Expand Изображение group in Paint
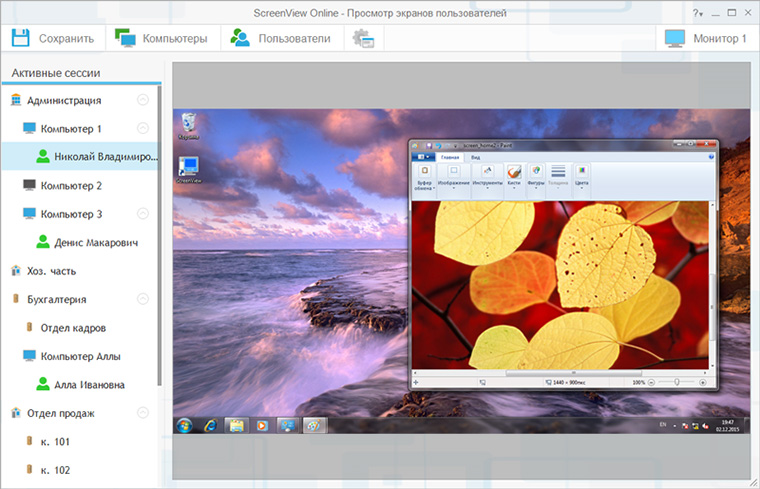The width and height of the screenshot is (760, 489). 454,177
